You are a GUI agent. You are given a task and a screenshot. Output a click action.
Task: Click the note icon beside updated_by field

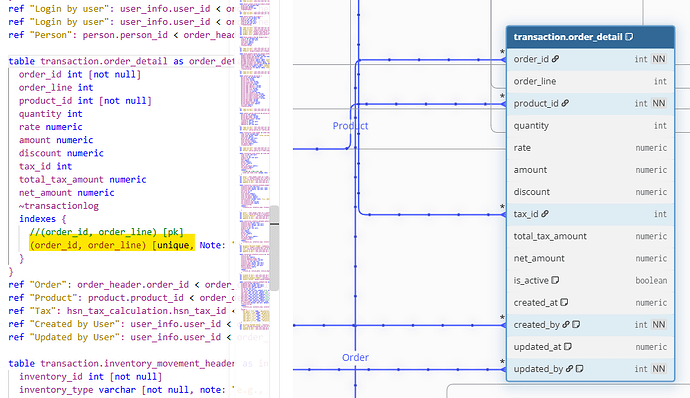pyautogui.click(x=580, y=369)
